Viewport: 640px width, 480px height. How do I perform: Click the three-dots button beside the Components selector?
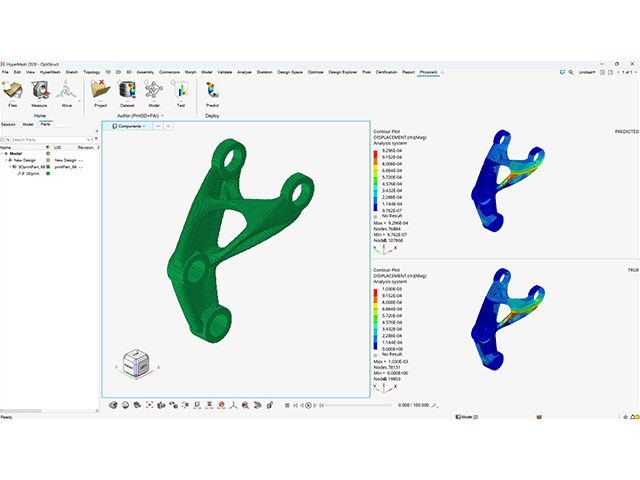pos(158,126)
